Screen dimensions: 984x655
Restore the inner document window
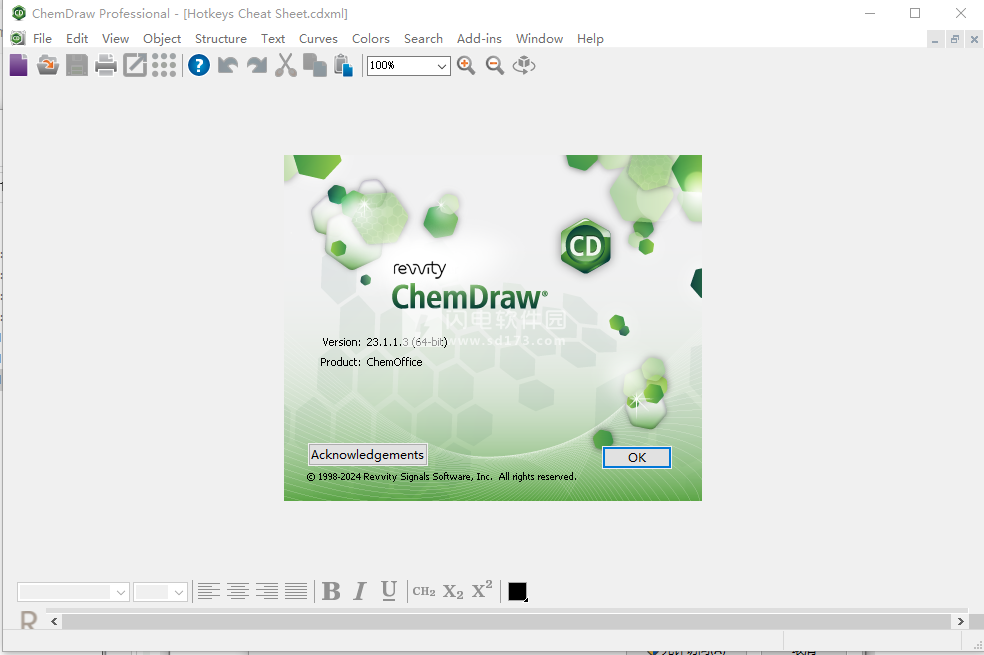pos(955,40)
